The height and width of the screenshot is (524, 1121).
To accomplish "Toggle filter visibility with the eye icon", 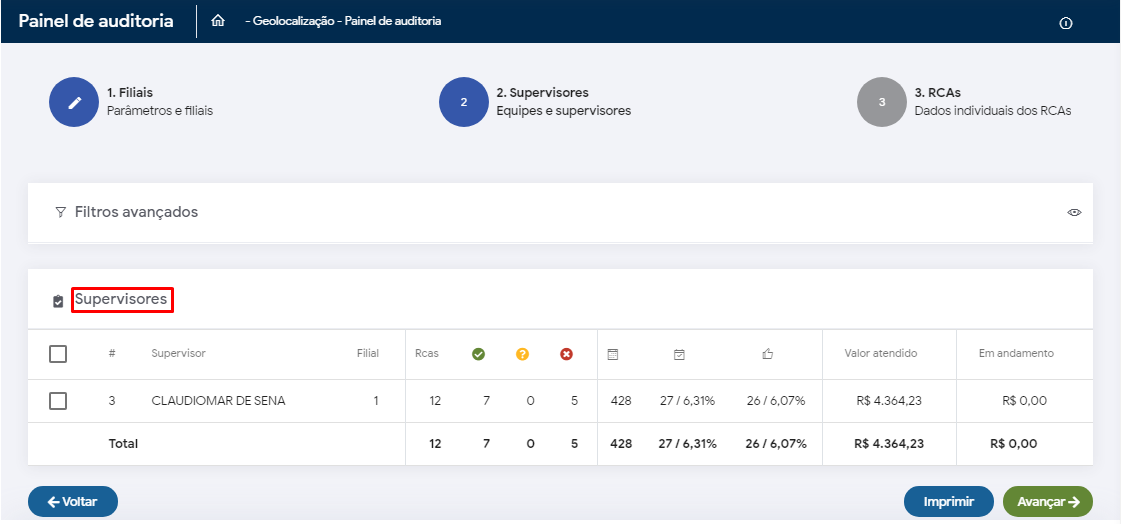I will [x=1074, y=213].
